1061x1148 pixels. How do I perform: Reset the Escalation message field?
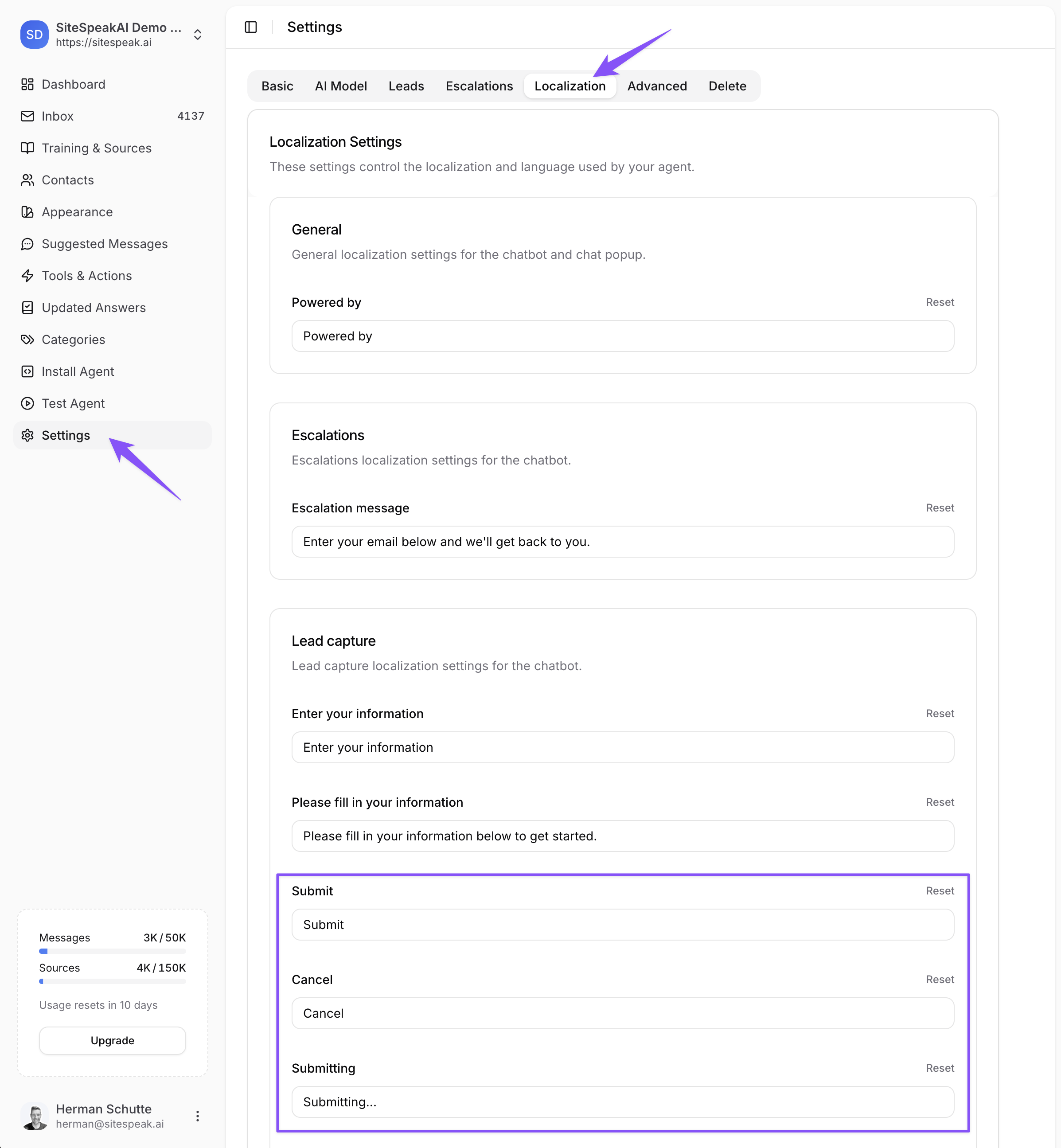point(939,508)
